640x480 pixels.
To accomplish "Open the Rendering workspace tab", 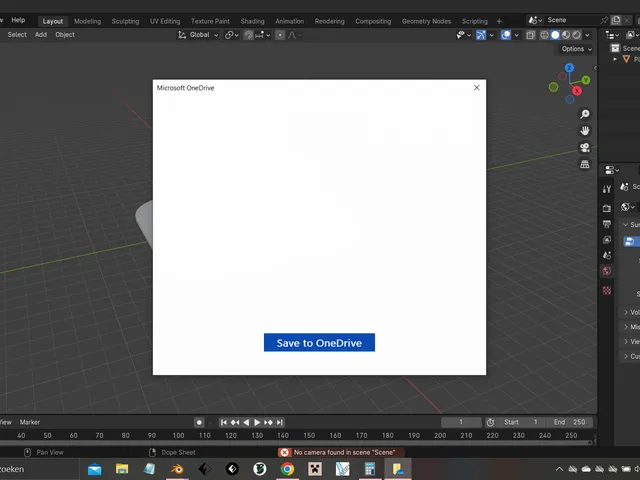I will (x=329, y=21).
